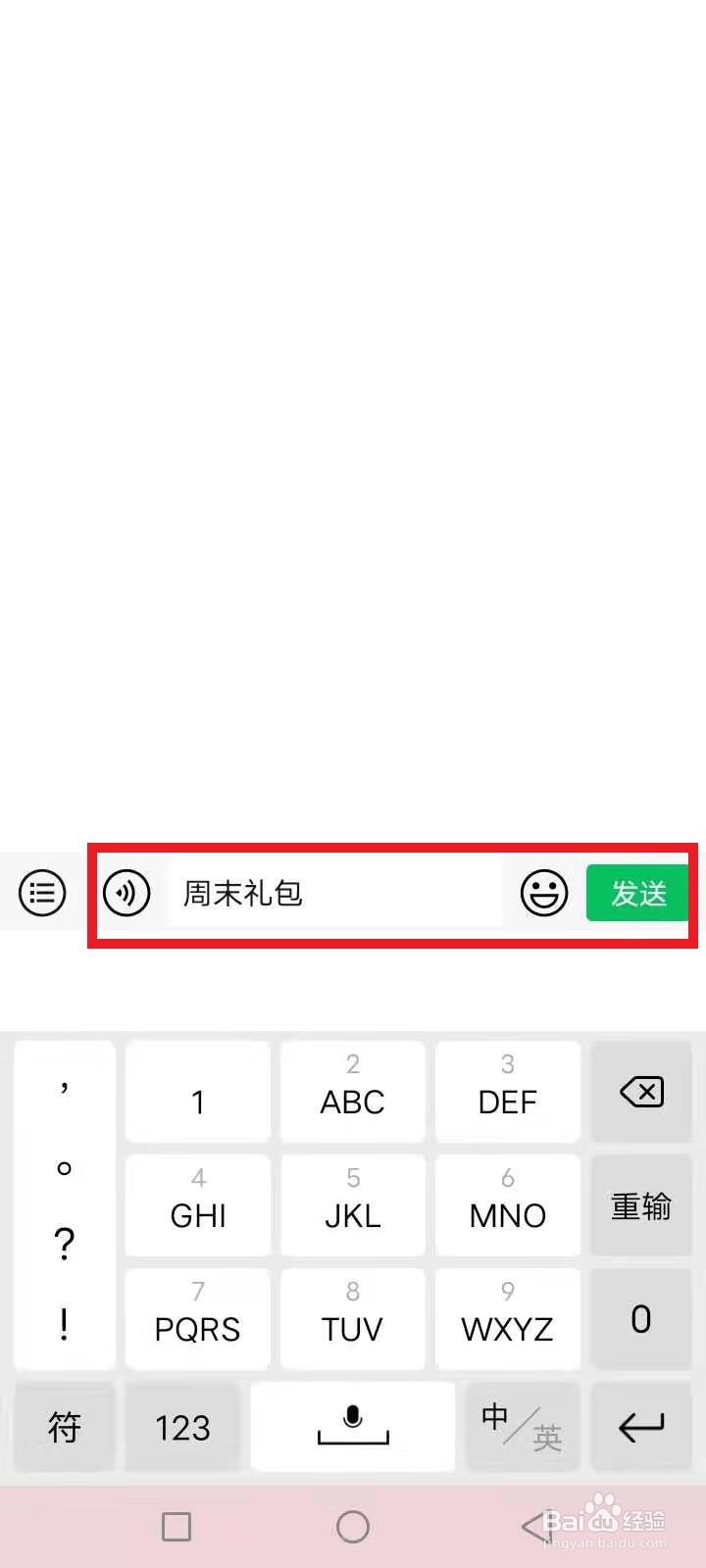706x1568 pixels.
Task: Open the menu list icon left of input
Action: 42,893
